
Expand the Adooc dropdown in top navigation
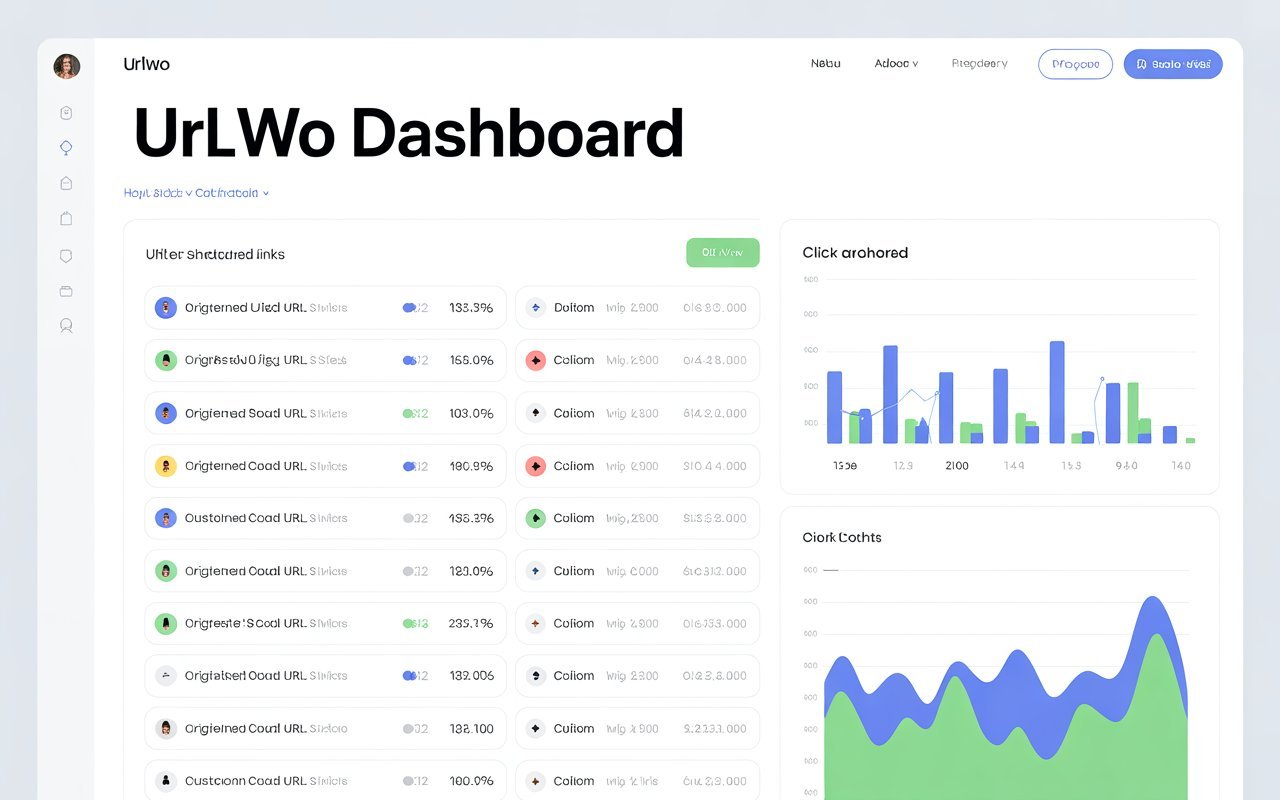896,64
